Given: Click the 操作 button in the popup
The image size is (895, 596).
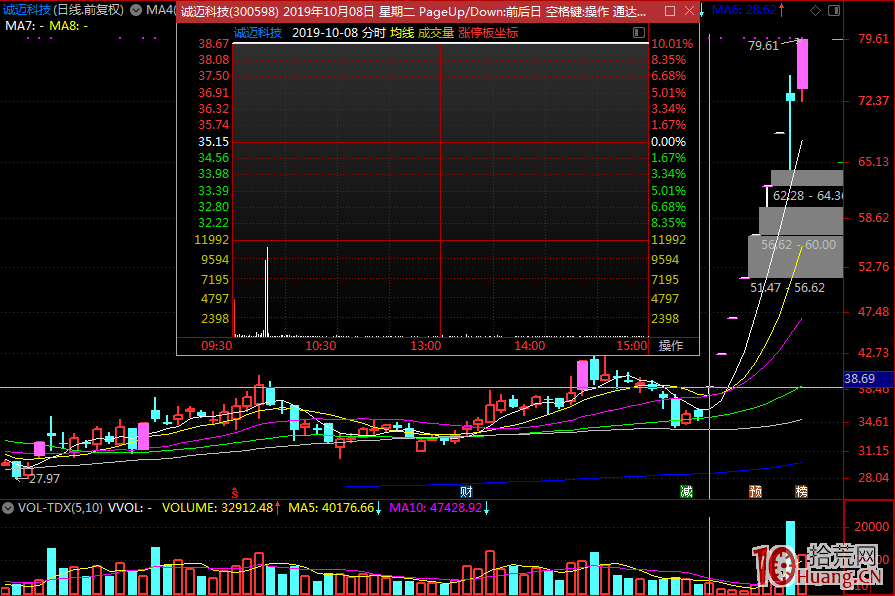Looking at the screenshot, I should (x=671, y=346).
